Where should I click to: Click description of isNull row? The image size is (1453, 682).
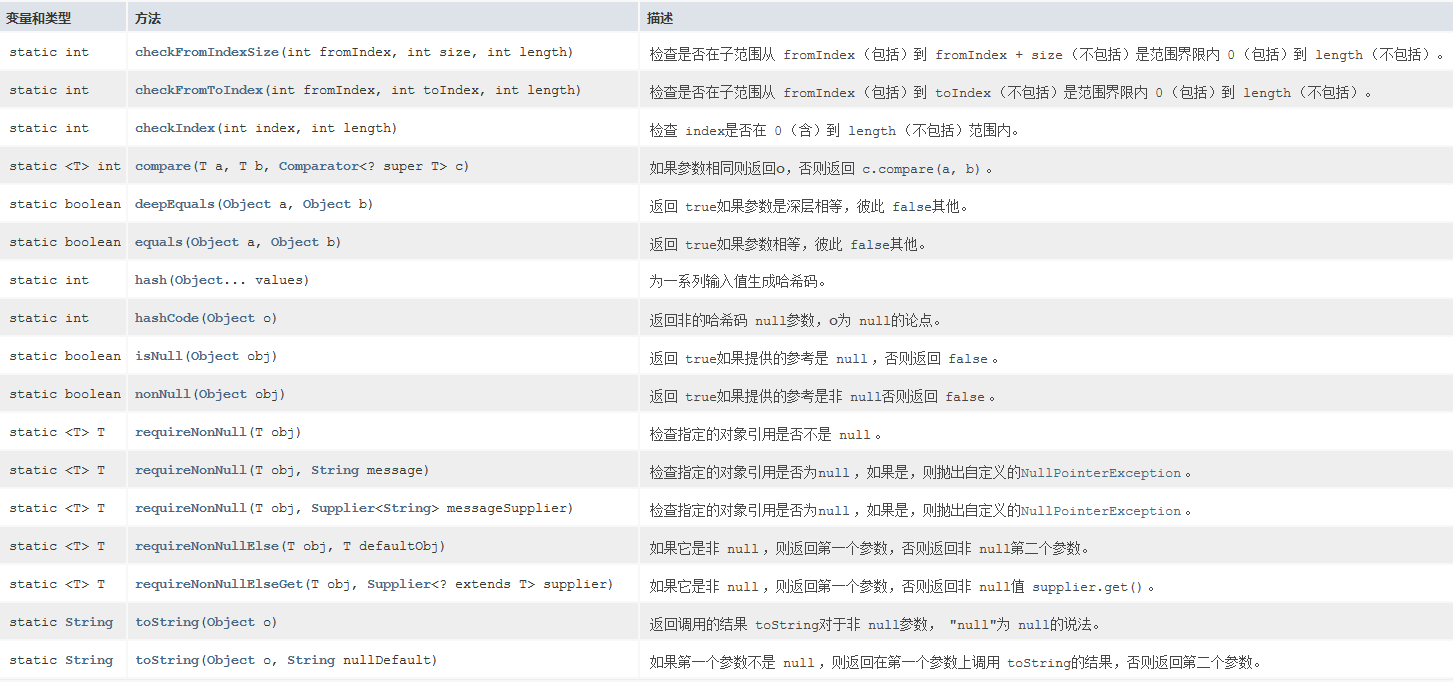(x=825, y=358)
